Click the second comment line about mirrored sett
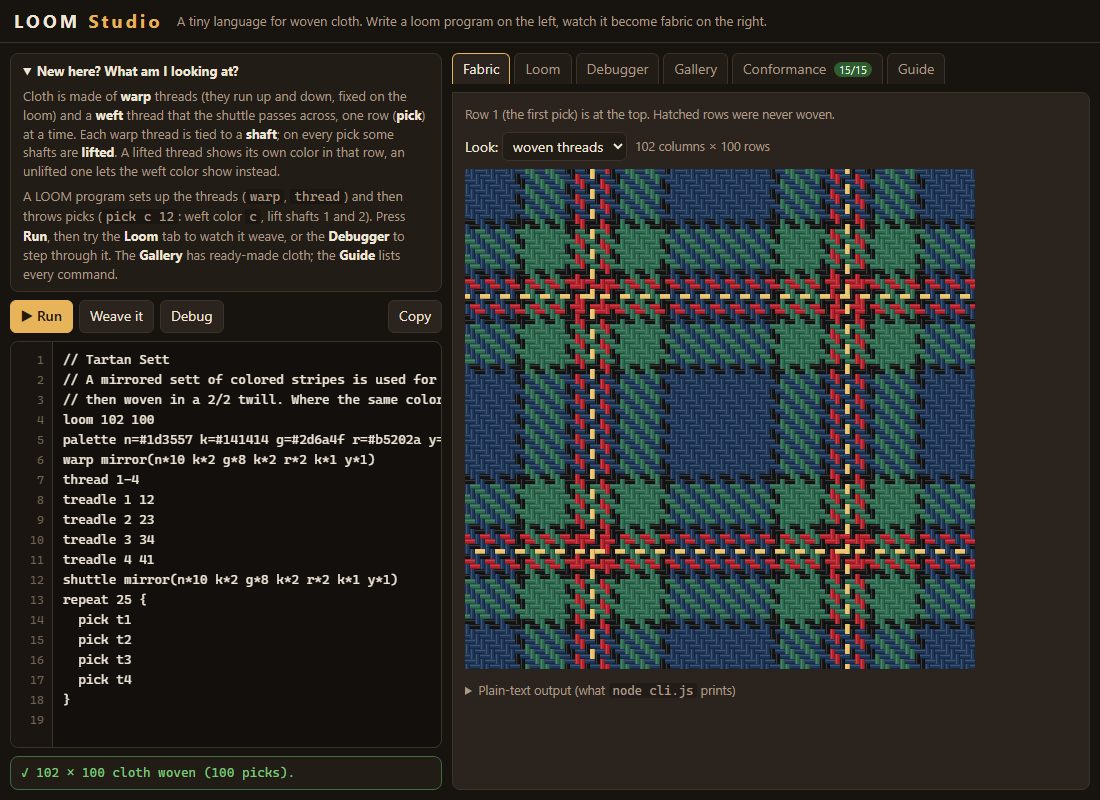 (251, 380)
